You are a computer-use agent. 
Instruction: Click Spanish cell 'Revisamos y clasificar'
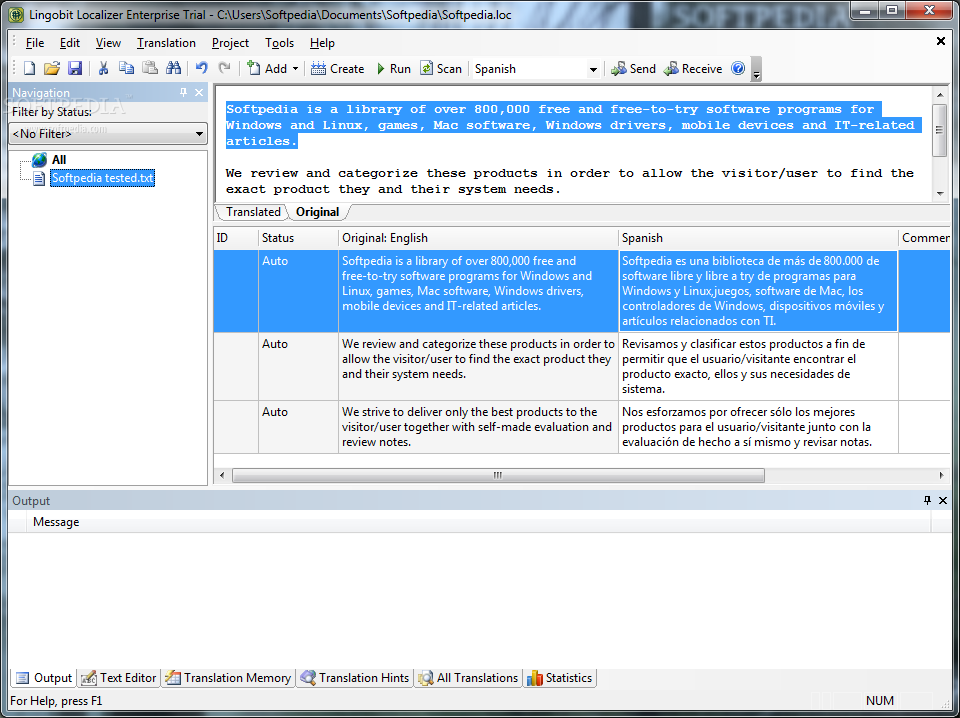758,367
